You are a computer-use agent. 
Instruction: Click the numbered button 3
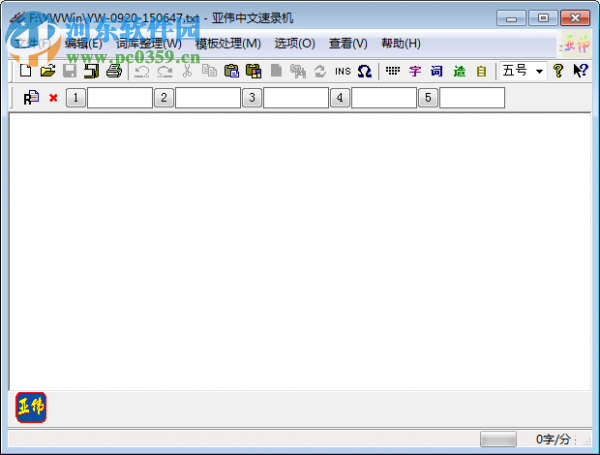click(x=252, y=98)
